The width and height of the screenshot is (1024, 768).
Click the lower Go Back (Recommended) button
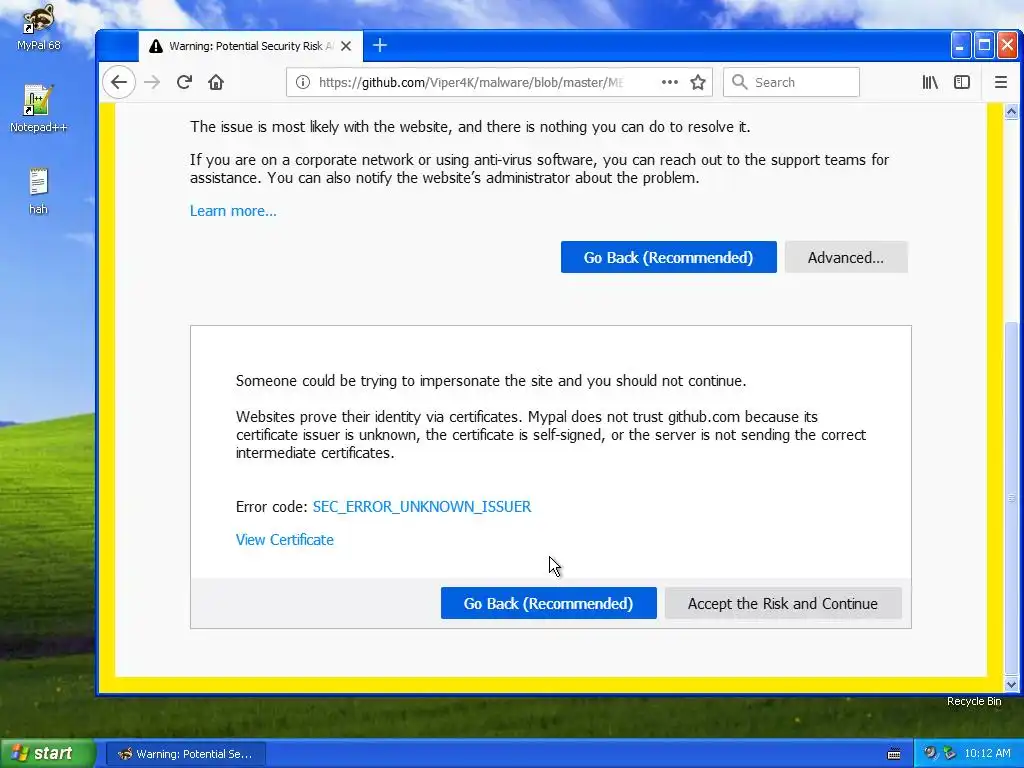pyautogui.click(x=549, y=603)
